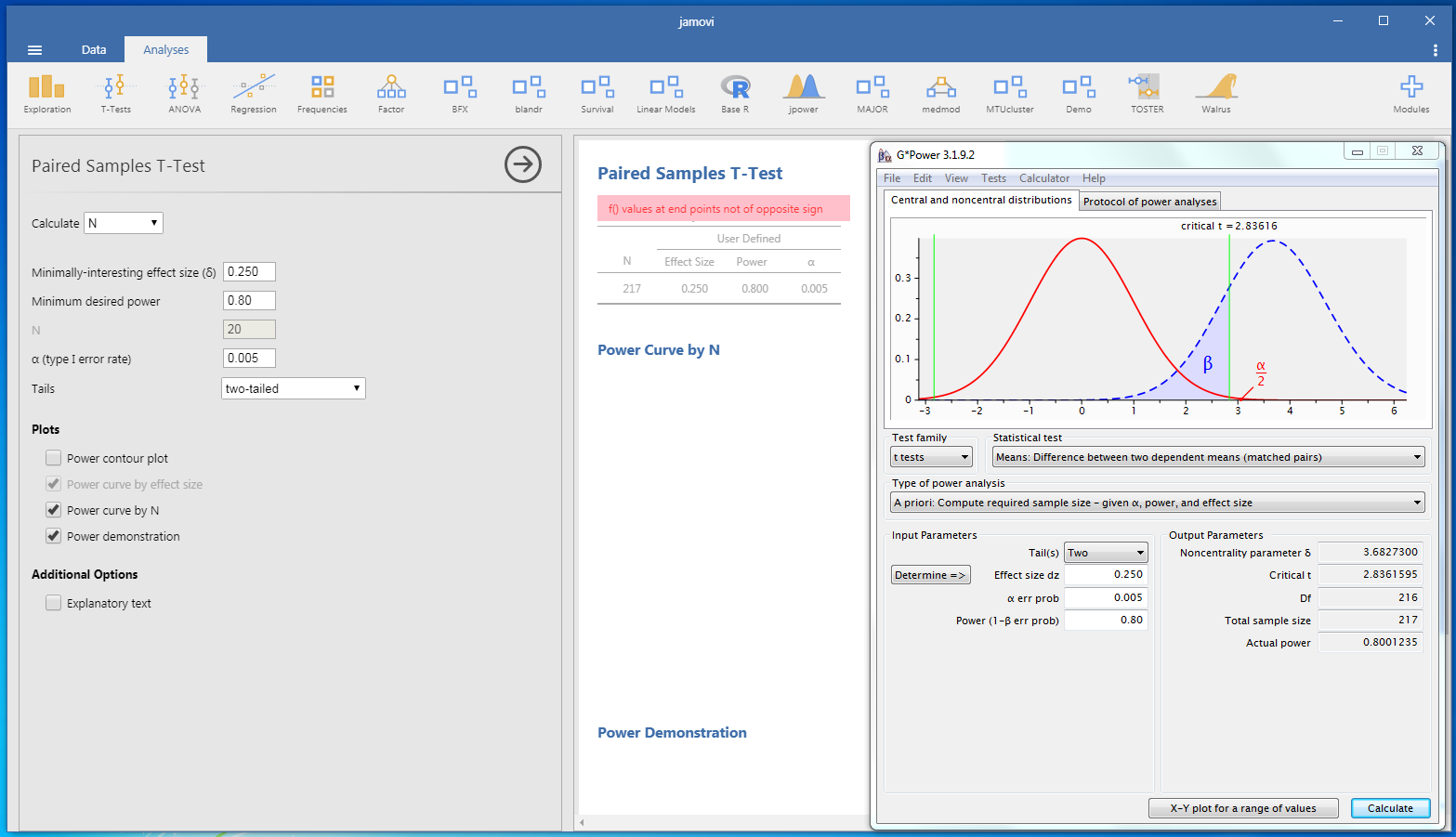Click the G*Power Calculate button
This screenshot has width=1456, height=837.
pyautogui.click(x=1390, y=808)
